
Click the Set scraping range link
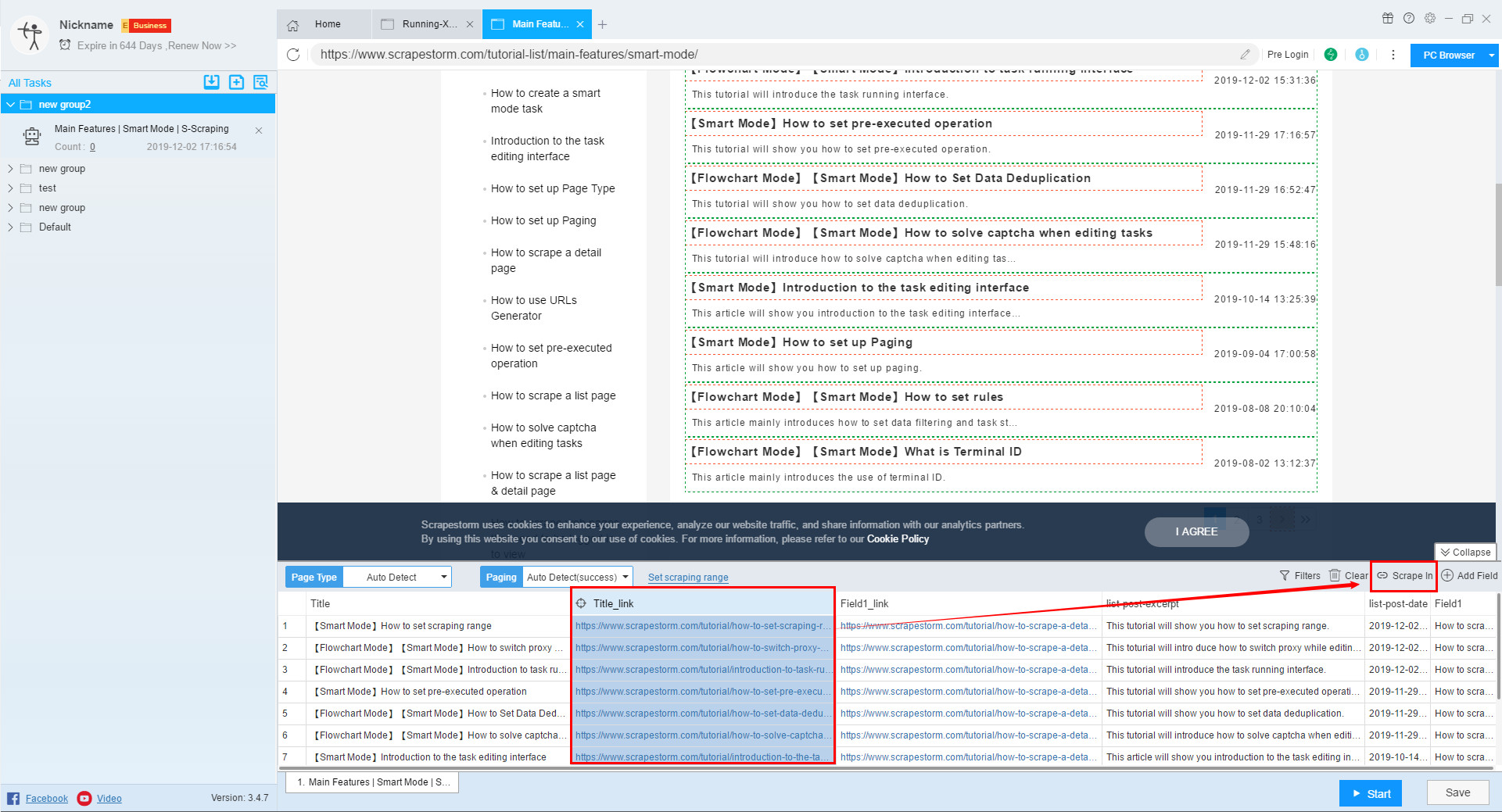tap(688, 578)
